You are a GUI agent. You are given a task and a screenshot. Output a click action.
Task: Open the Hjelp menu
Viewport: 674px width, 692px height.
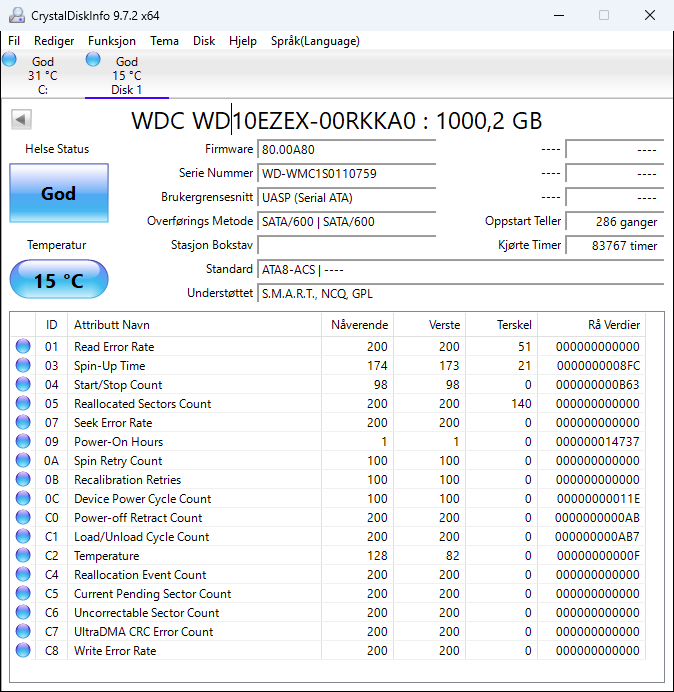(x=243, y=41)
